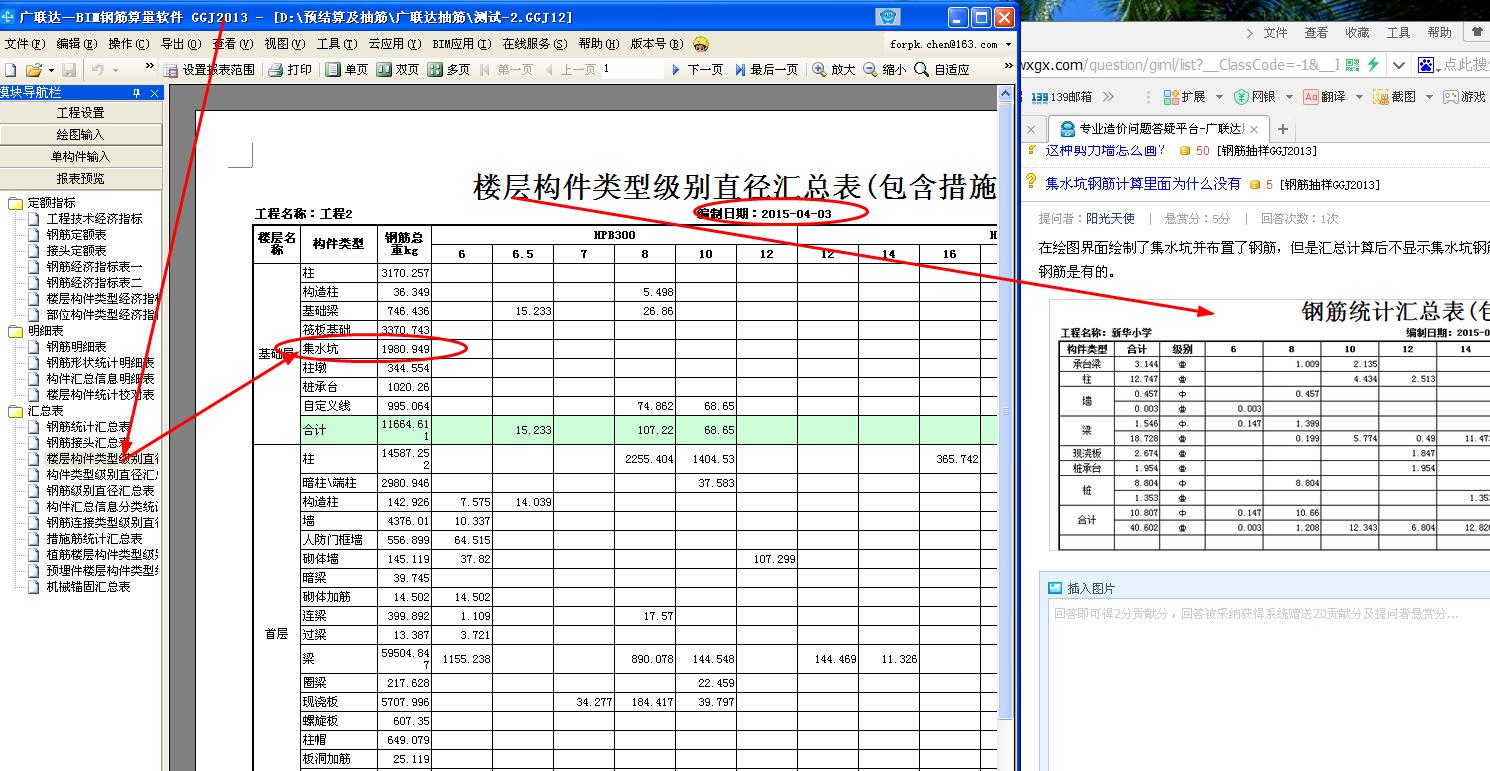The image size is (1490, 771).
Task: Click the page number input field
Action: tap(632, 69)
